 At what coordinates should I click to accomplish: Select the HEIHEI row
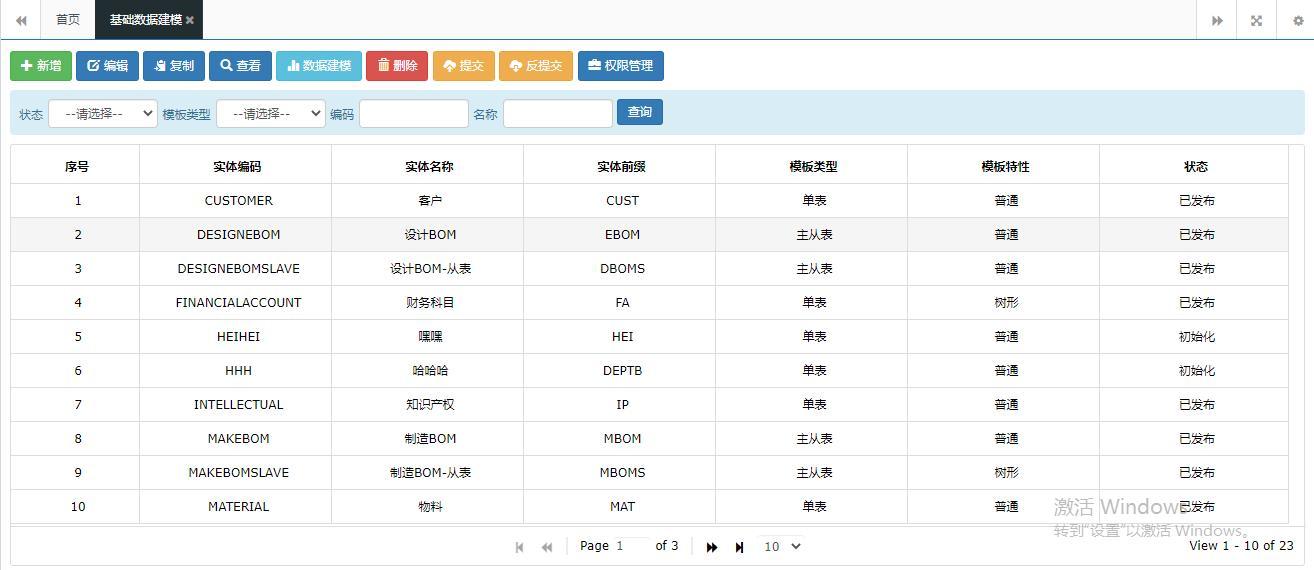pos(650,337)
